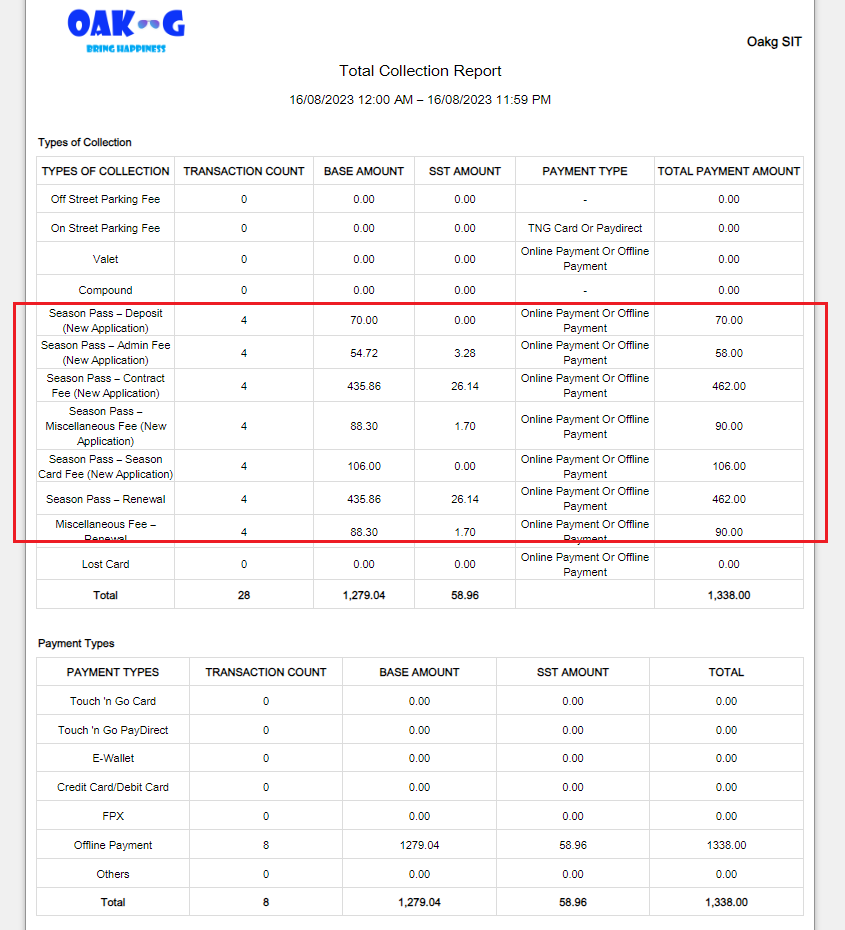Click the OAK-G Bring Happiness logo
The image size is (845, 930).
click(126, 31)
